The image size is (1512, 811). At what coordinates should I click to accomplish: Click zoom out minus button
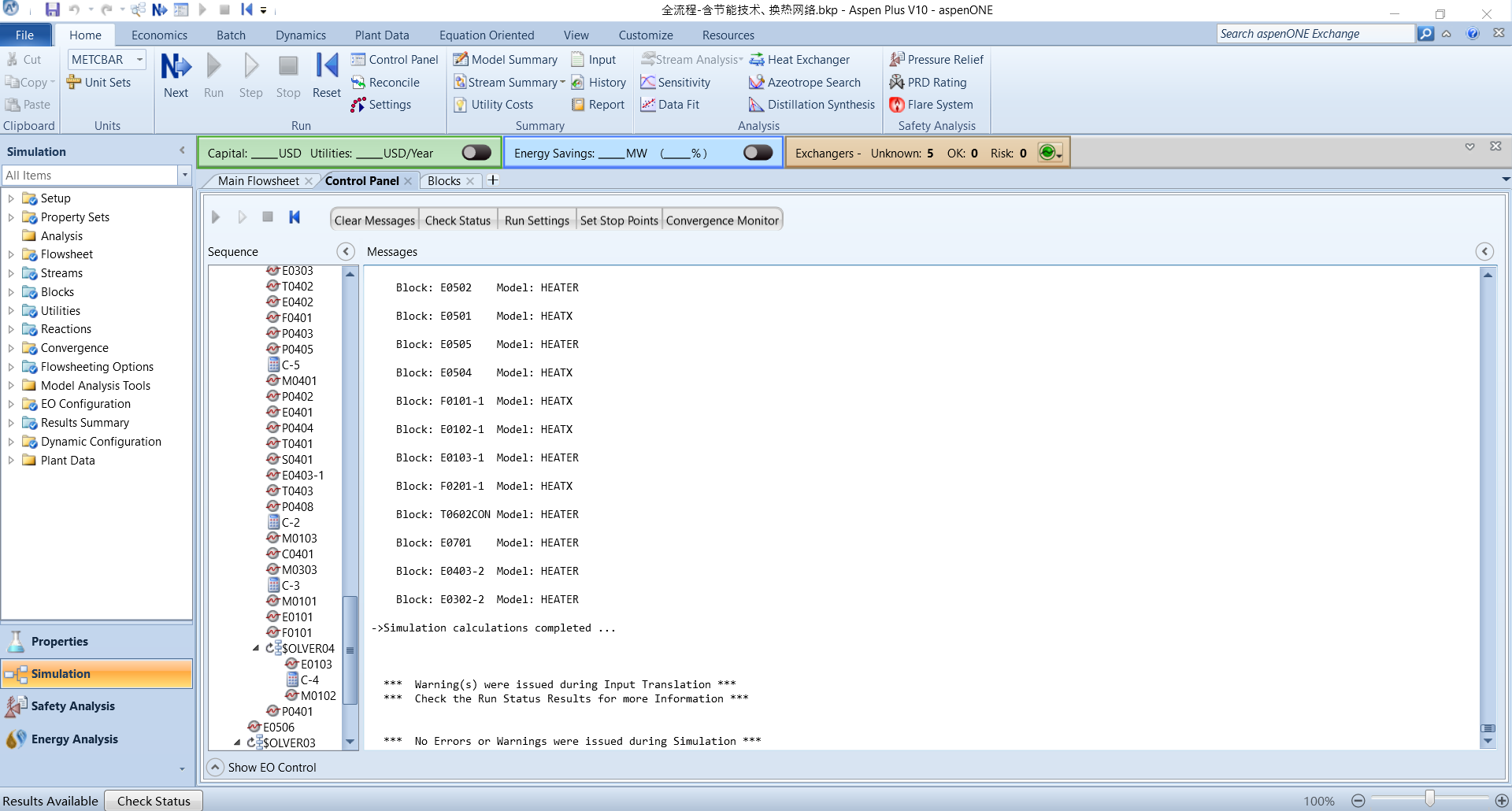1358,801
